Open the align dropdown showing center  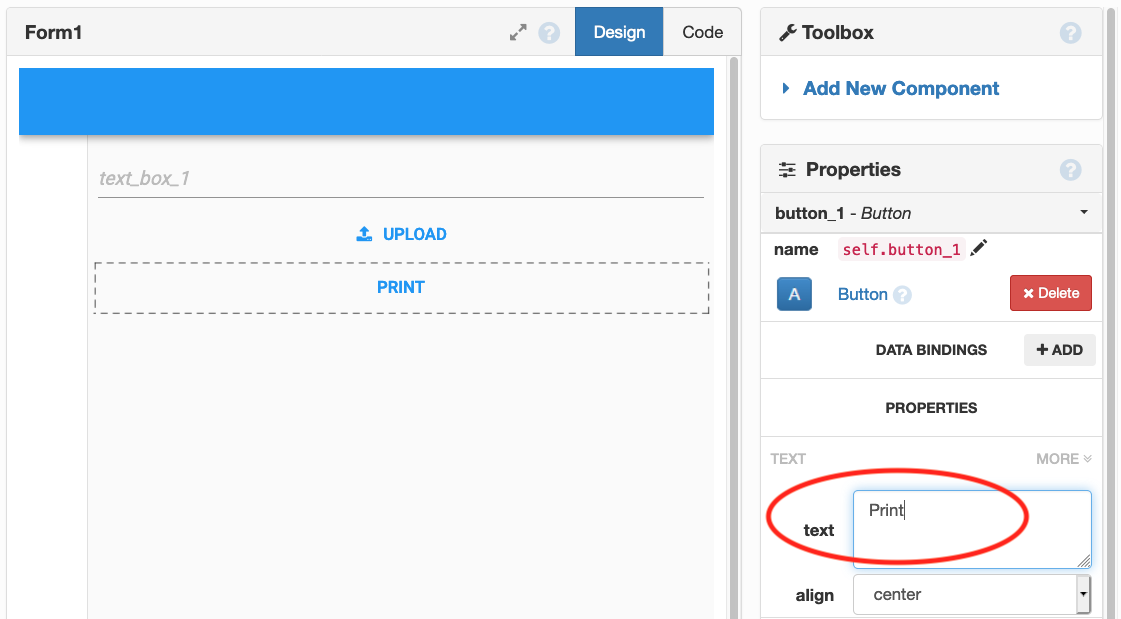pos(970,594)
